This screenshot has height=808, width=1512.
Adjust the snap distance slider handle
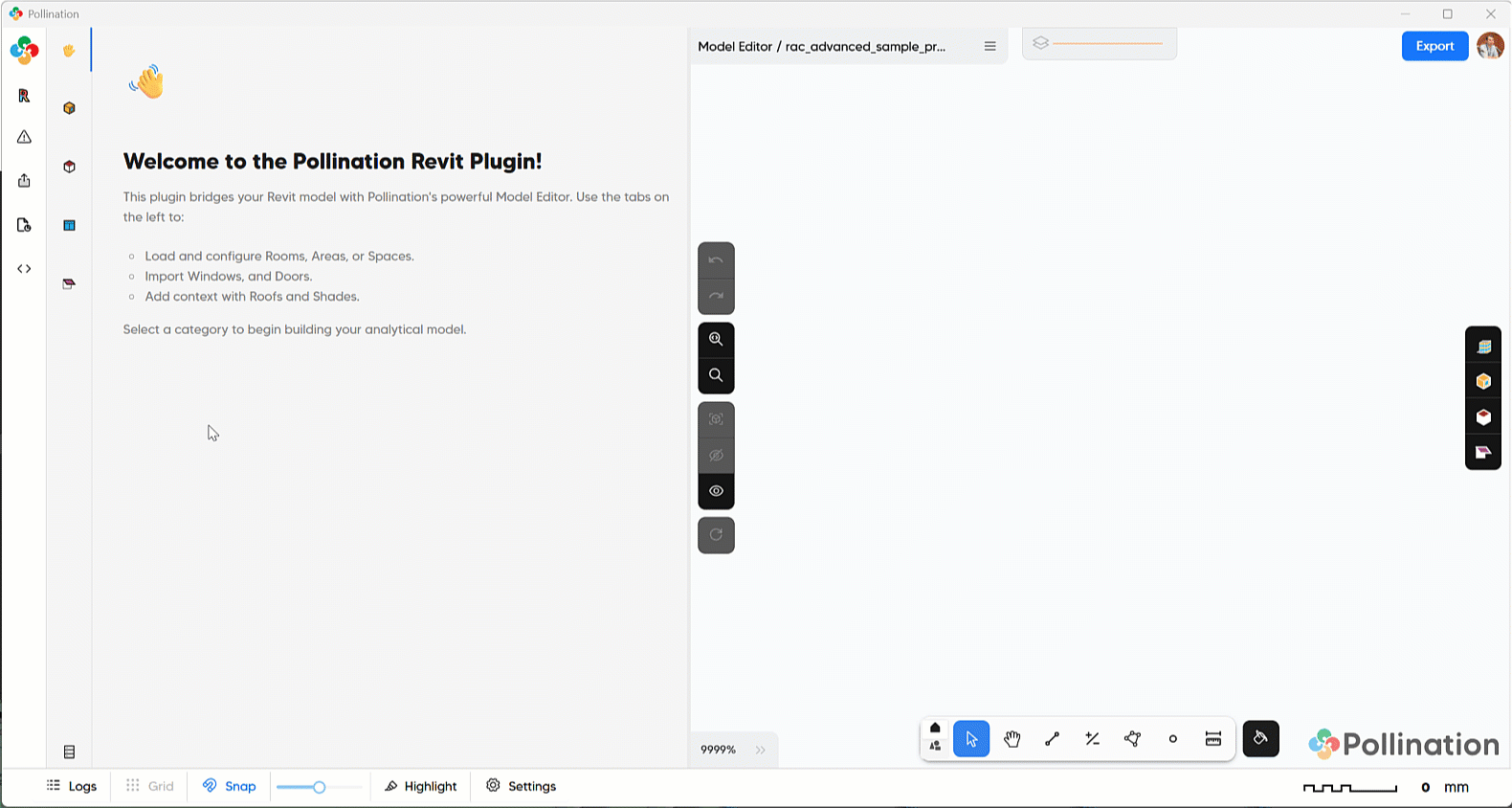320,787
